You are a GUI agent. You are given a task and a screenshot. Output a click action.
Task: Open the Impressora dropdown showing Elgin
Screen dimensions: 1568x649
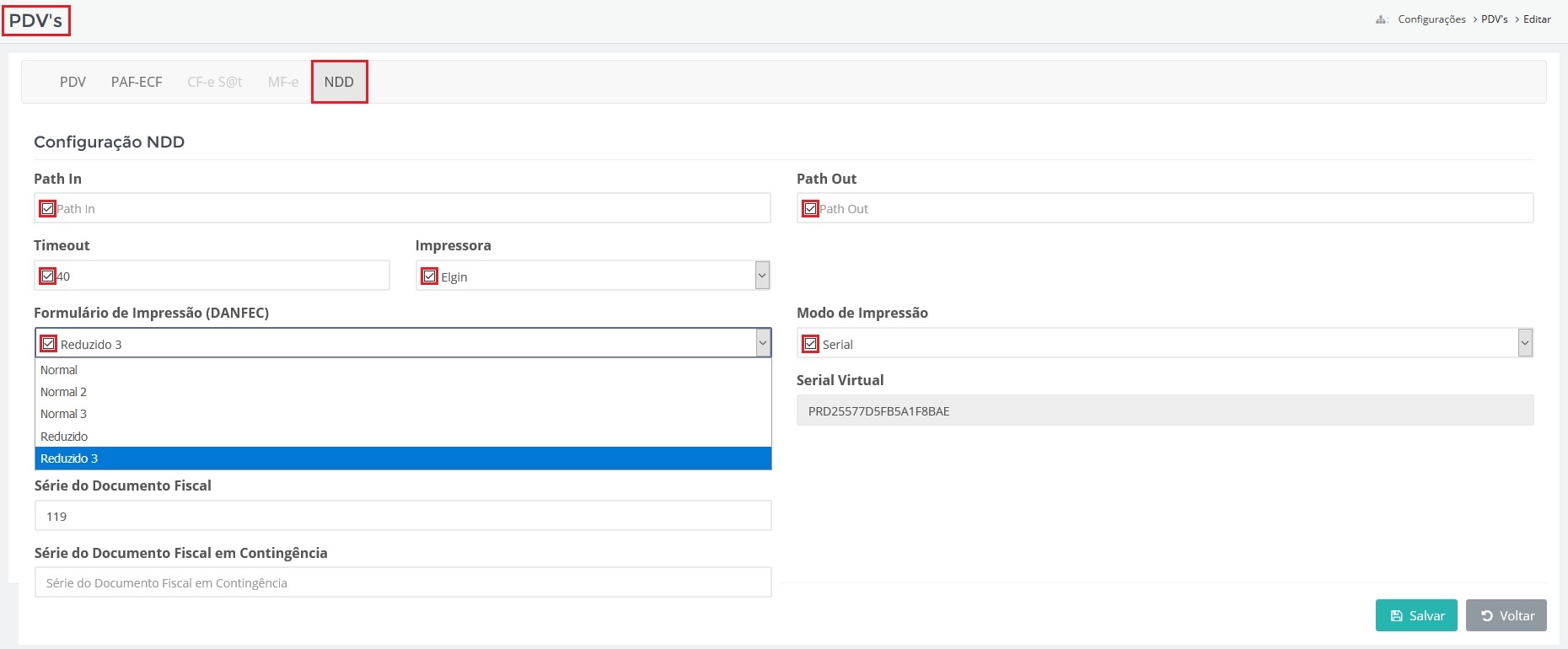[x=593, y=276]
